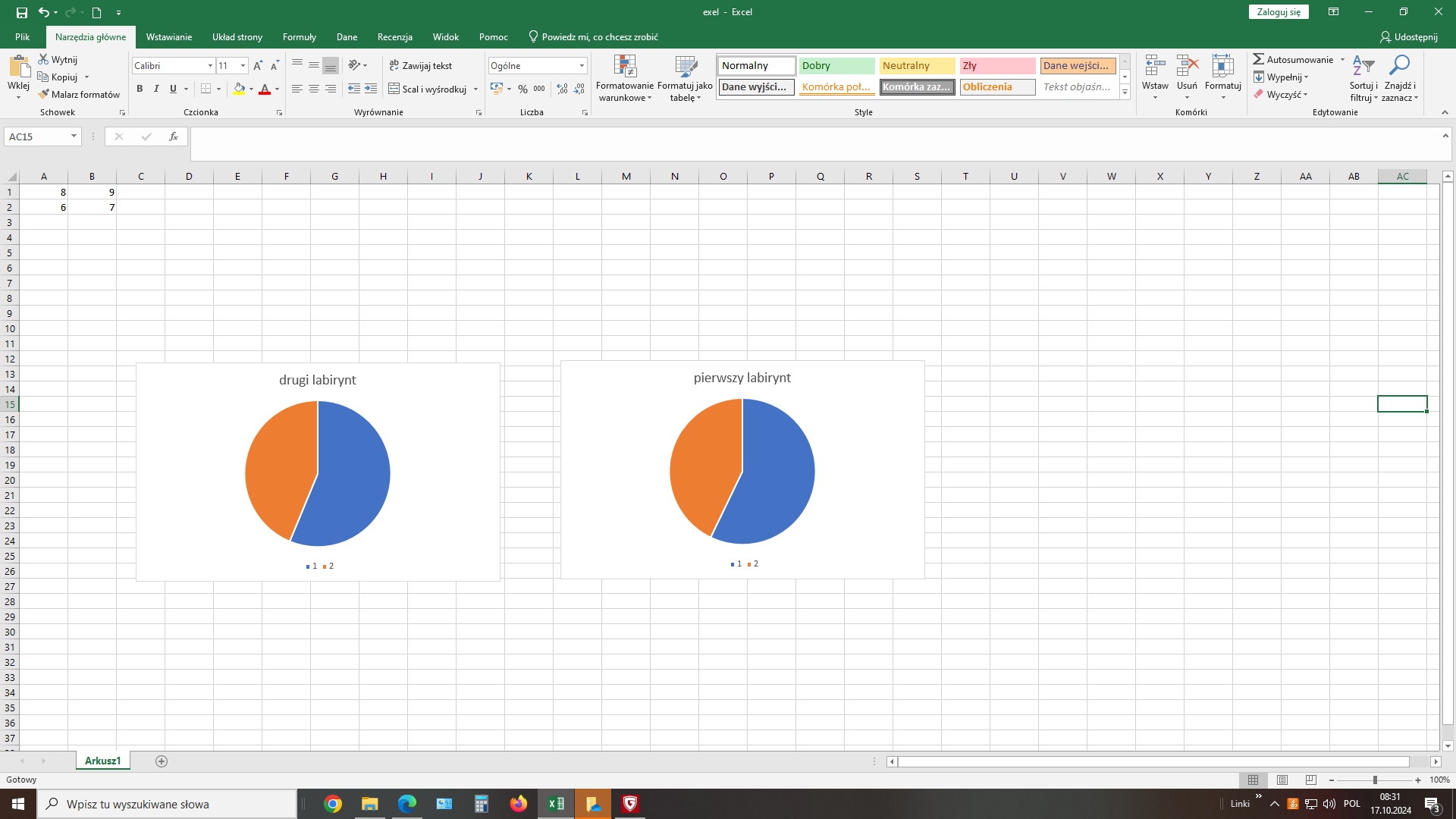Open the Name Box dropdown arrow
This screenshot has width=1456, height=819.
click(74, 136)
